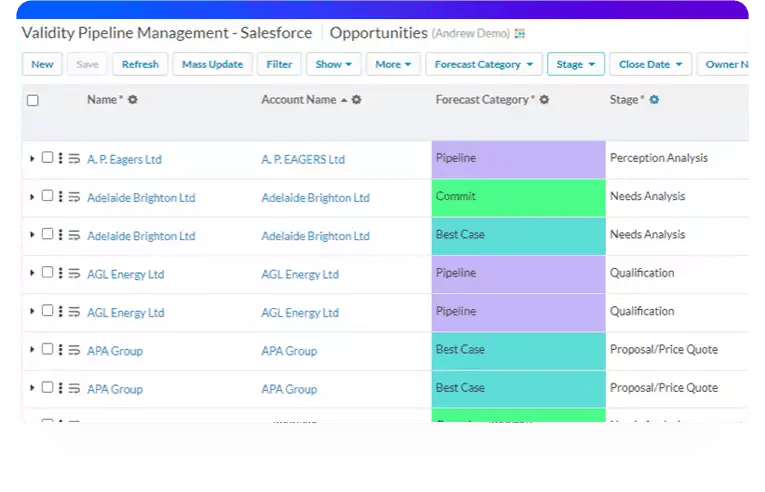Click the Refresh button
Viewport: 765px width, 492px height.
[140, 64]
